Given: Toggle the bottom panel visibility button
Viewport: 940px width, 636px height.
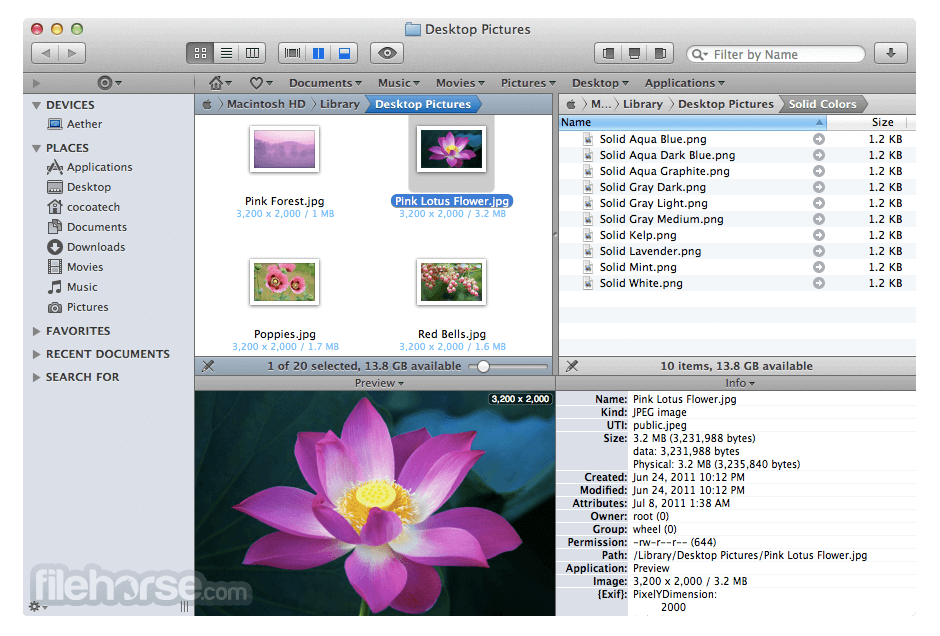Looking at the screenshot, I should pyautogui.click(x=634, y=53).
